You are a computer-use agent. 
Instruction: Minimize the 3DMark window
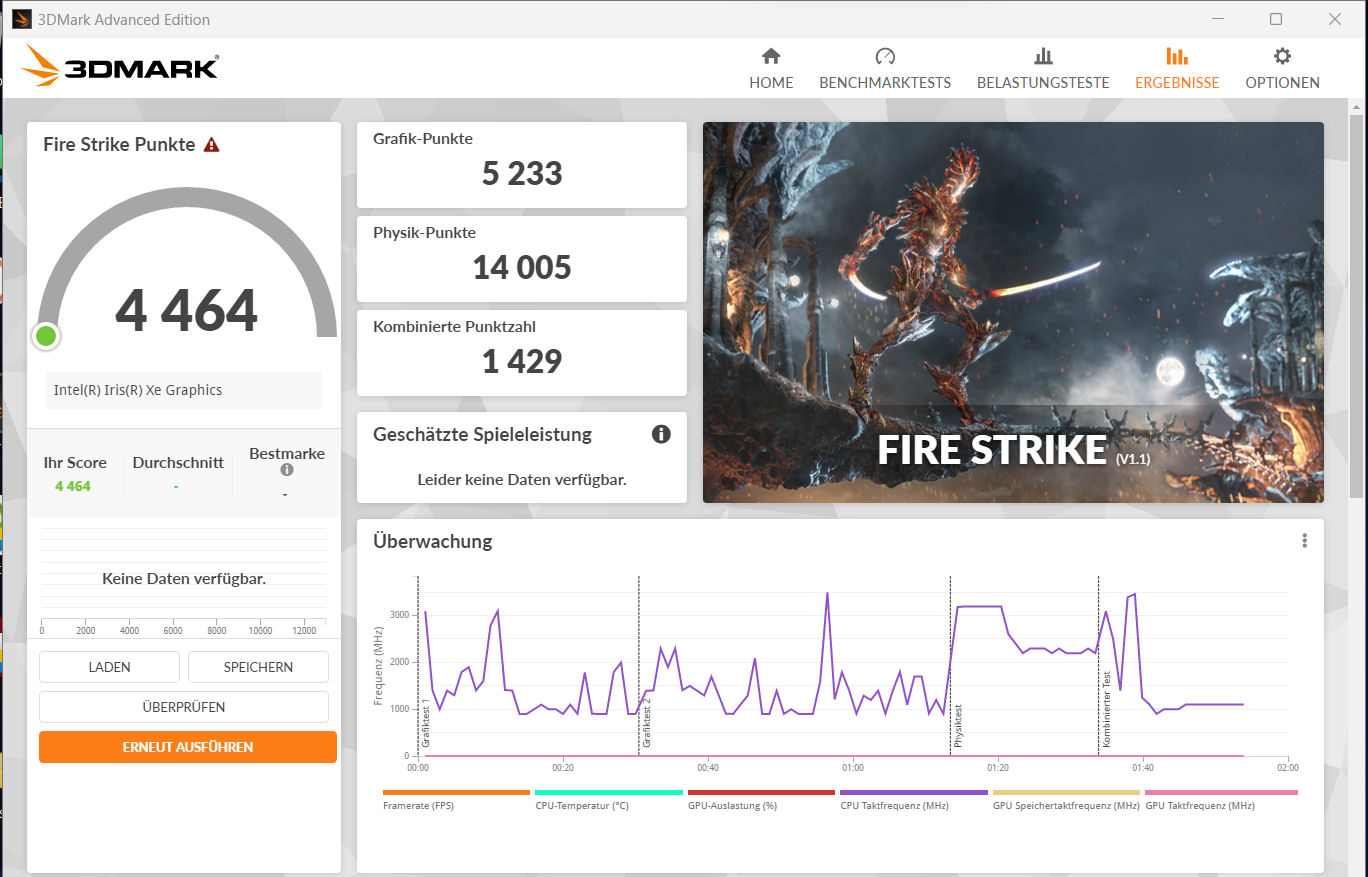[1217, 19]
